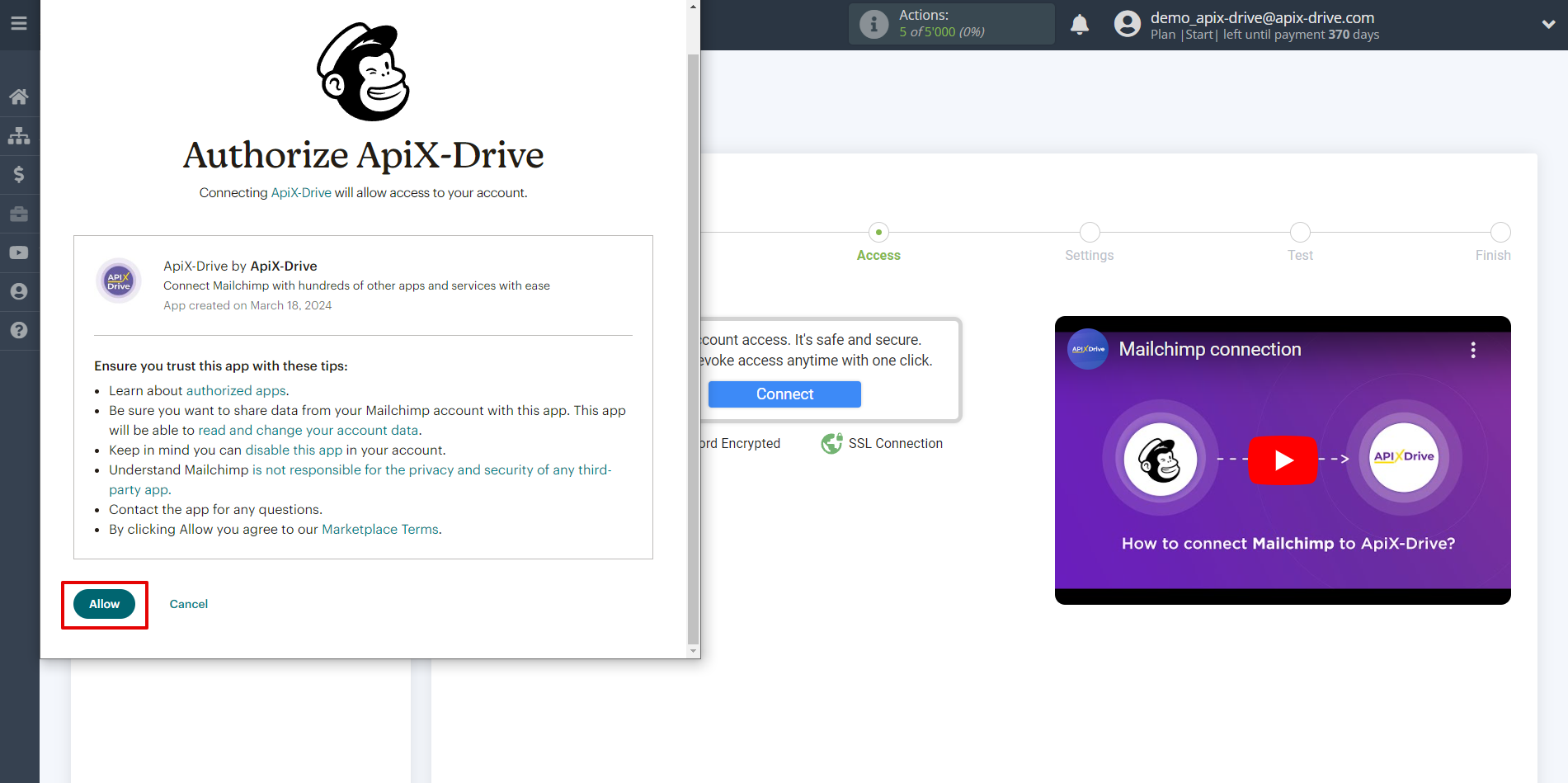Open help question mark sidebar icon
Screen dimensions: 1568x783
pos(19,330)
